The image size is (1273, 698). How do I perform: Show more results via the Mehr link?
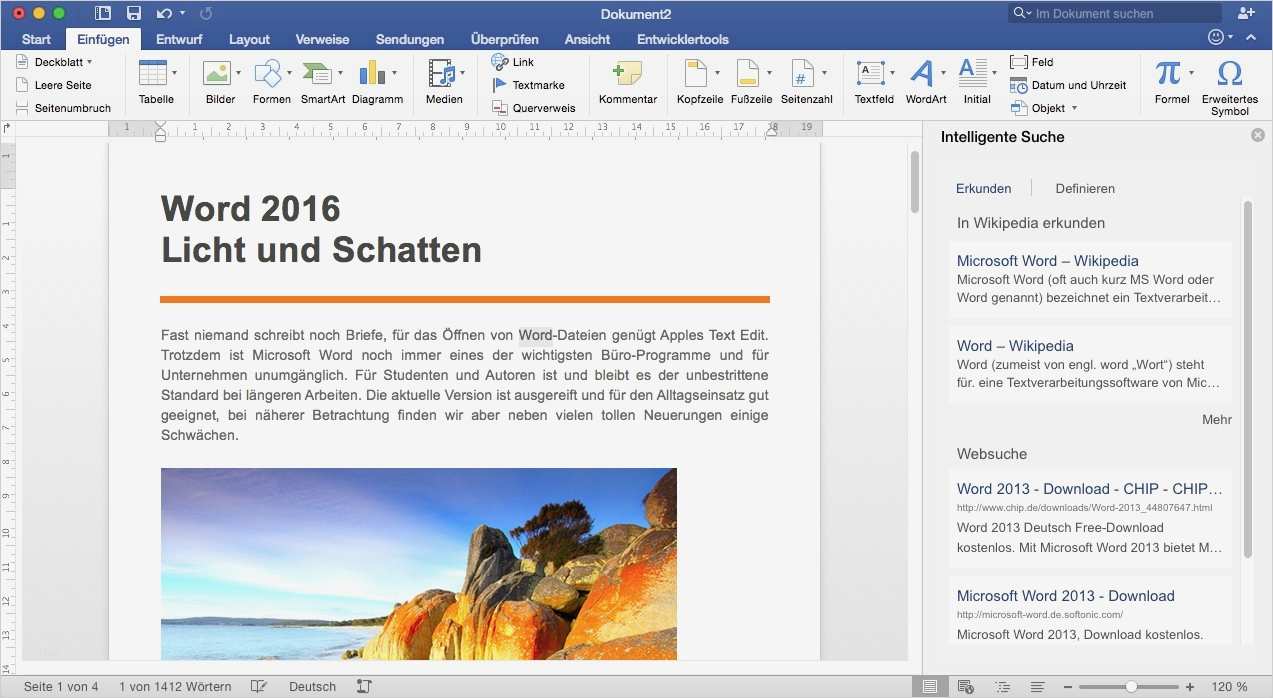[1216, 419]
